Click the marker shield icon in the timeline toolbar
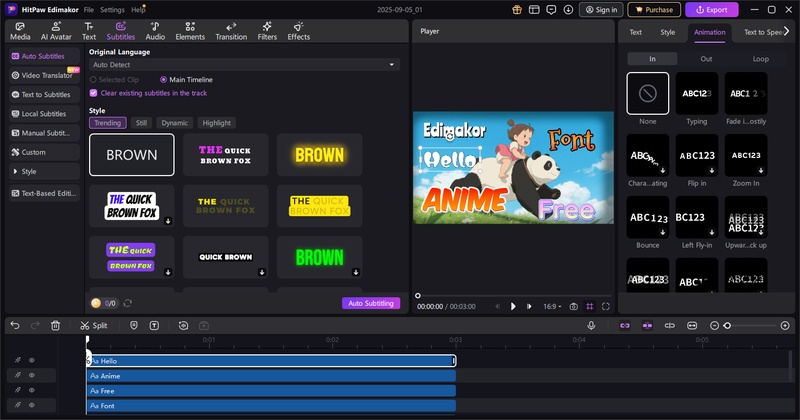Screen dimensions: 800x420 click(134, 326)
